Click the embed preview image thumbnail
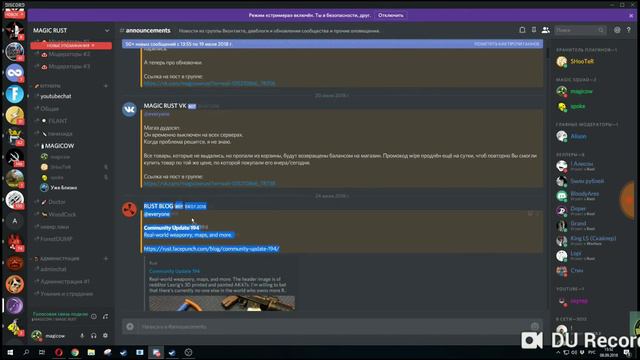 [222, 303]
